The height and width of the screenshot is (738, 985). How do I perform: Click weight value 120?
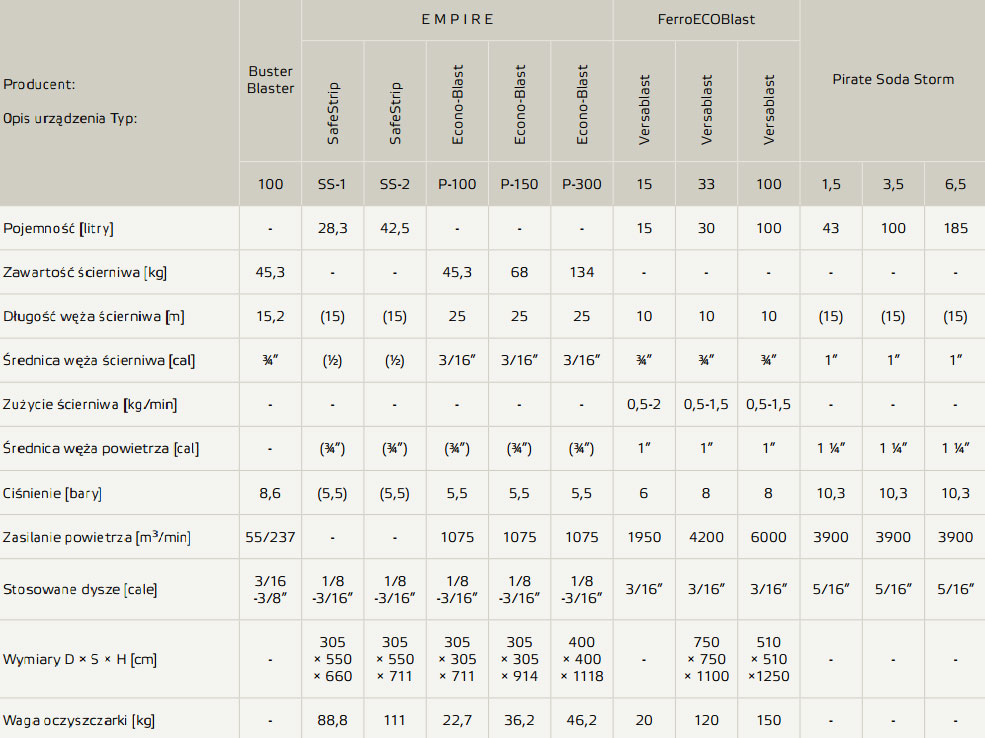point(706,720)
